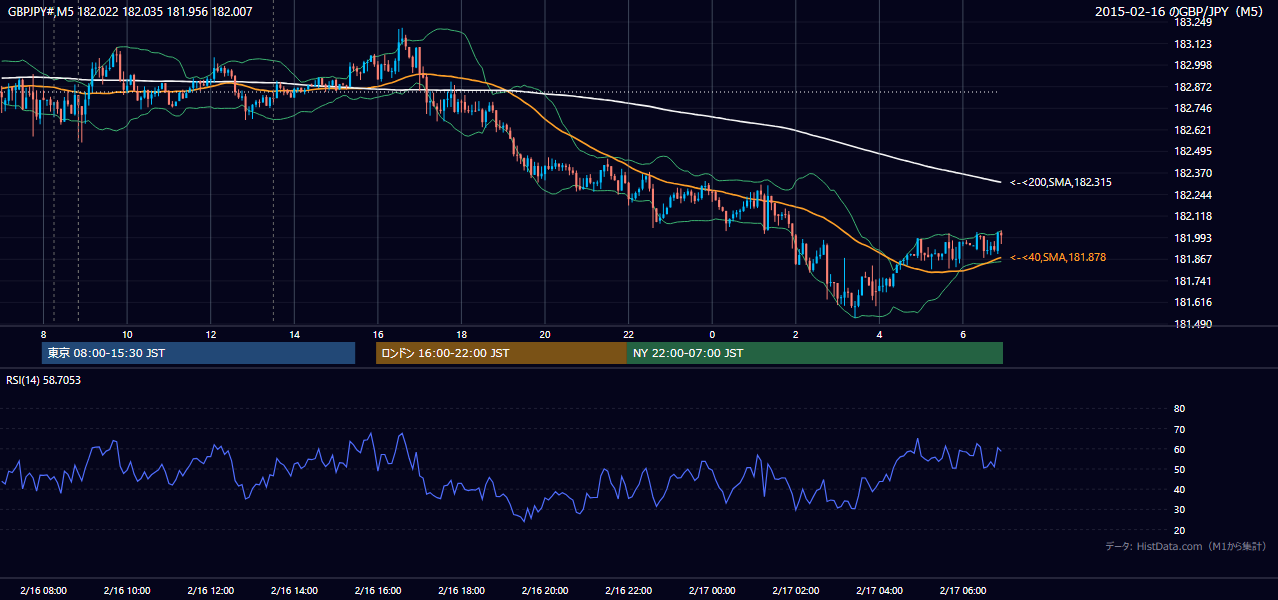Click price axis value 182.118
The width and height of the screenshot is (1278, 600).
pyautogui.click(x=1192, y=216)
